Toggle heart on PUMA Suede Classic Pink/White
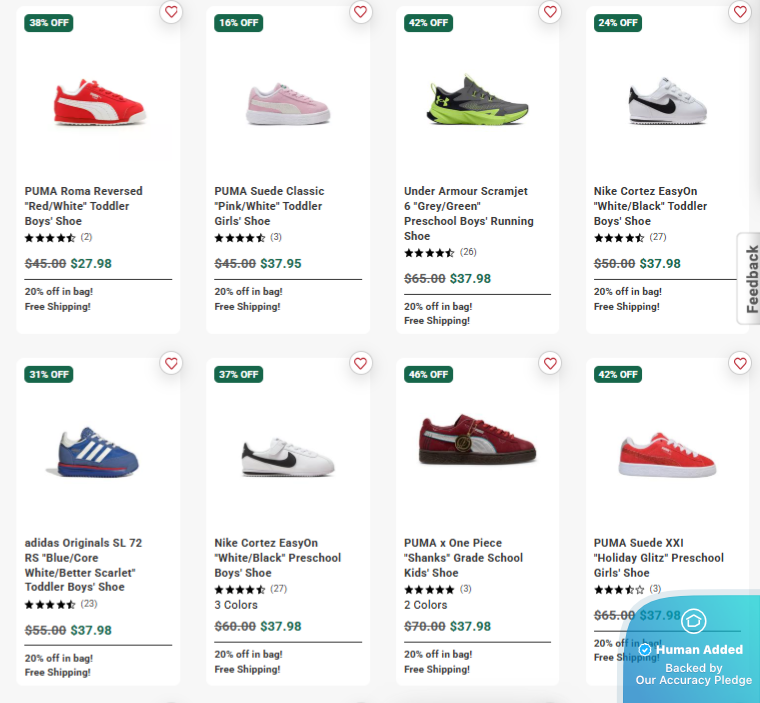Image resolution: width=760 pixels, height=703 pixels. [x=361, y=12]
